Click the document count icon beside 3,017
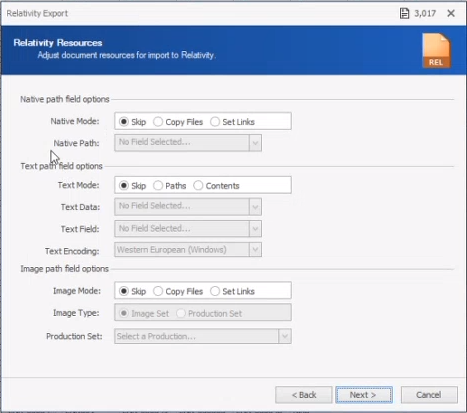The image size is (467, 413). 404,13
